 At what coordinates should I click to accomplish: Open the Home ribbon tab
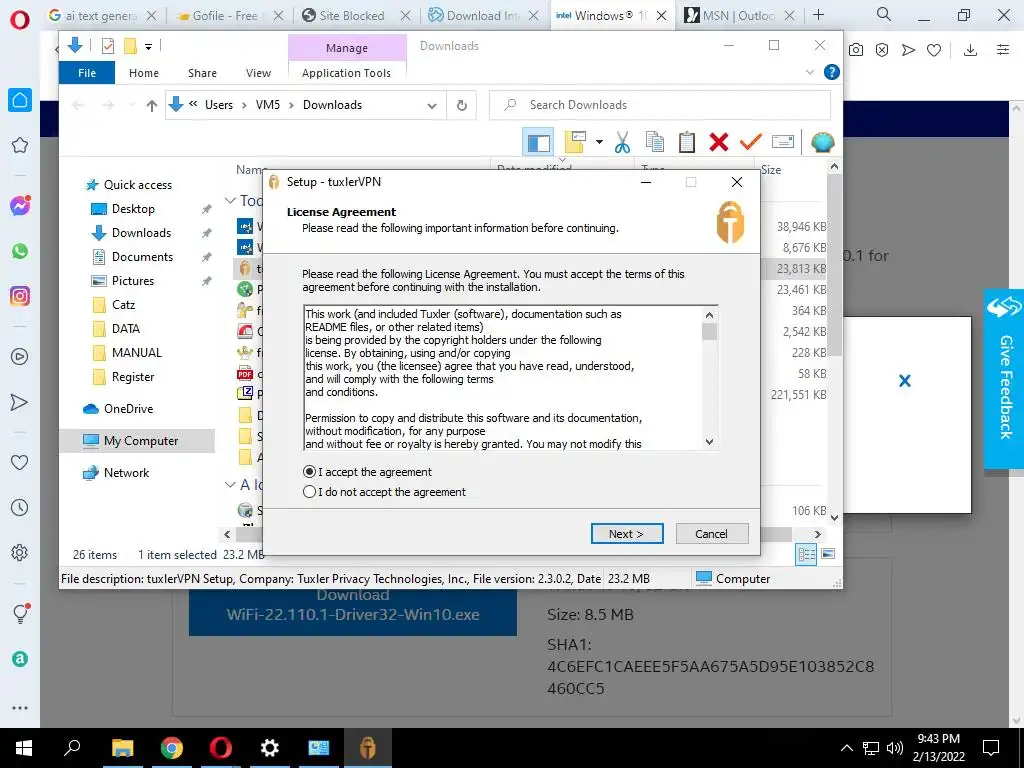point(144,73)
